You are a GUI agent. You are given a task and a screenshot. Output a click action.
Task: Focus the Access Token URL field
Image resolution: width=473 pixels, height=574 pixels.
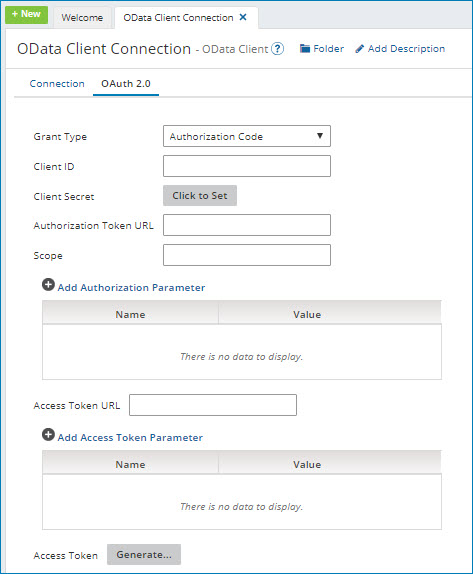pyautogui.click(x=213, y=405)
